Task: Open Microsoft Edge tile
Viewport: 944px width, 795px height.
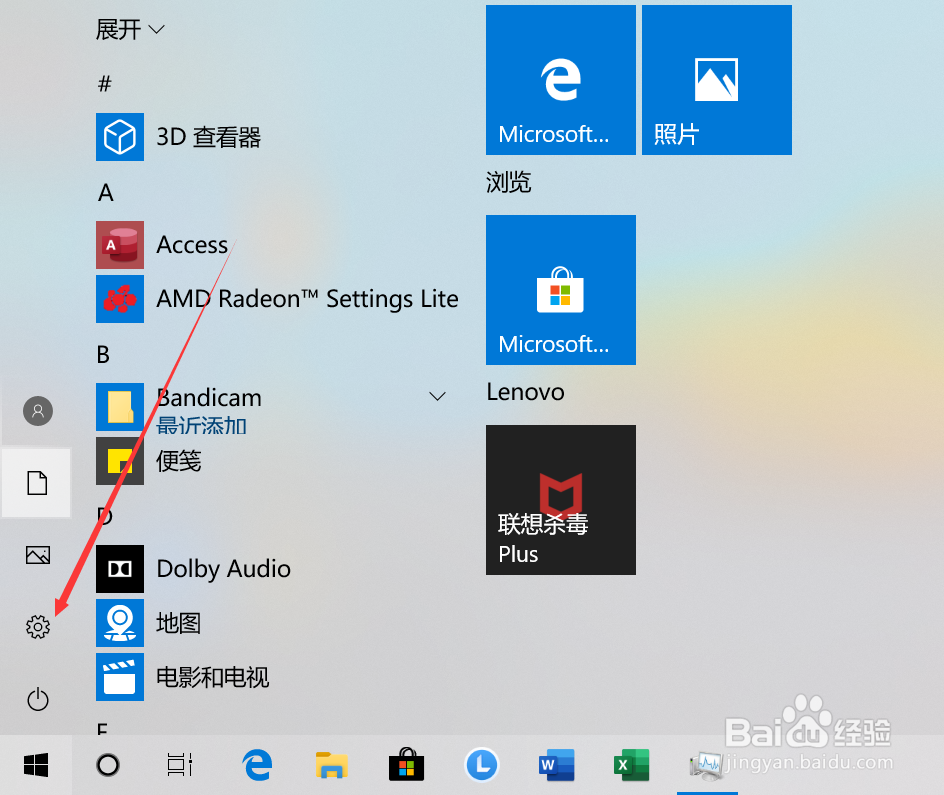Action: (x=560, y=80)
